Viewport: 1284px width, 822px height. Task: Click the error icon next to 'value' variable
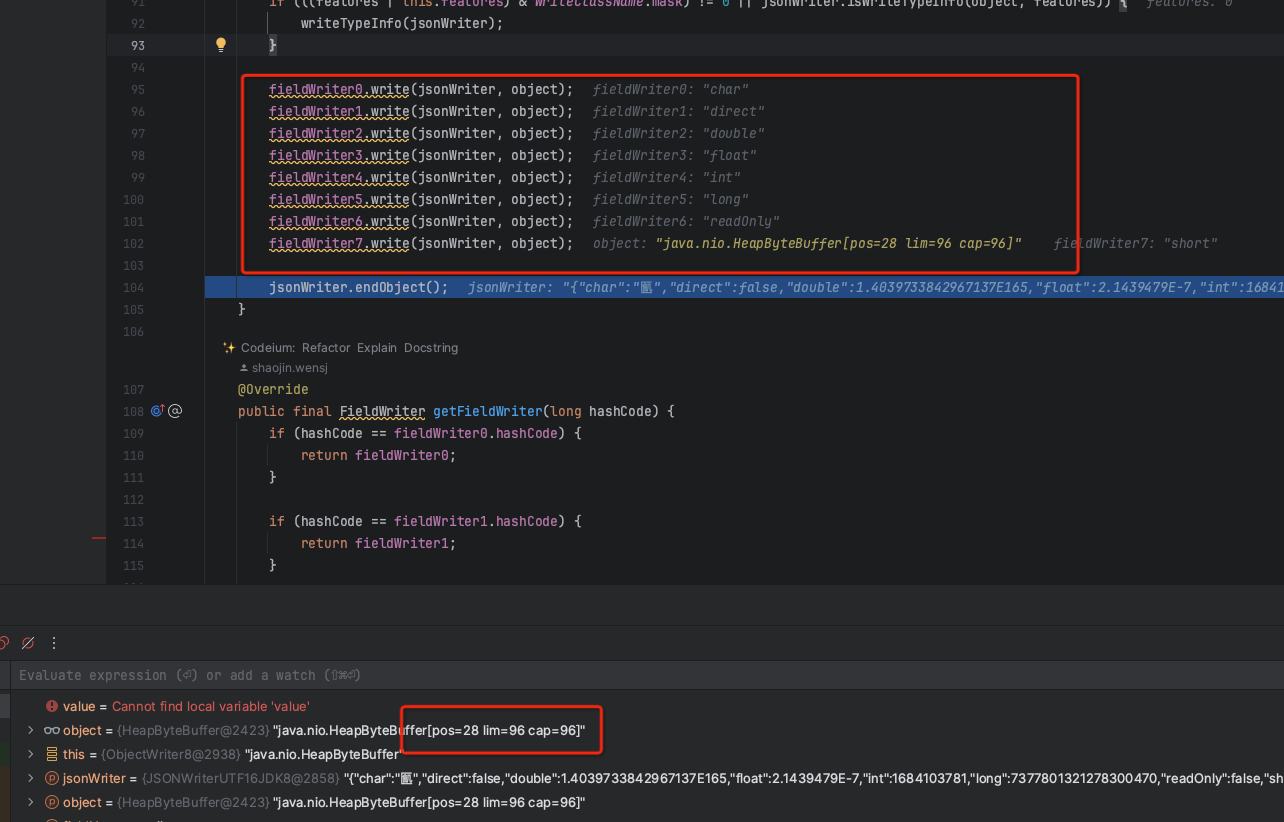click(x=51, y=706)
